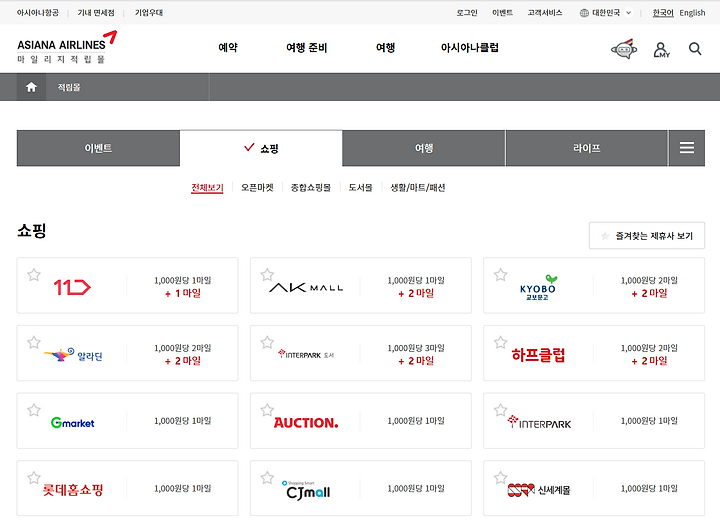Open 아시아나항공 top link
720x522 pixels.
click(x=38, y=13)
